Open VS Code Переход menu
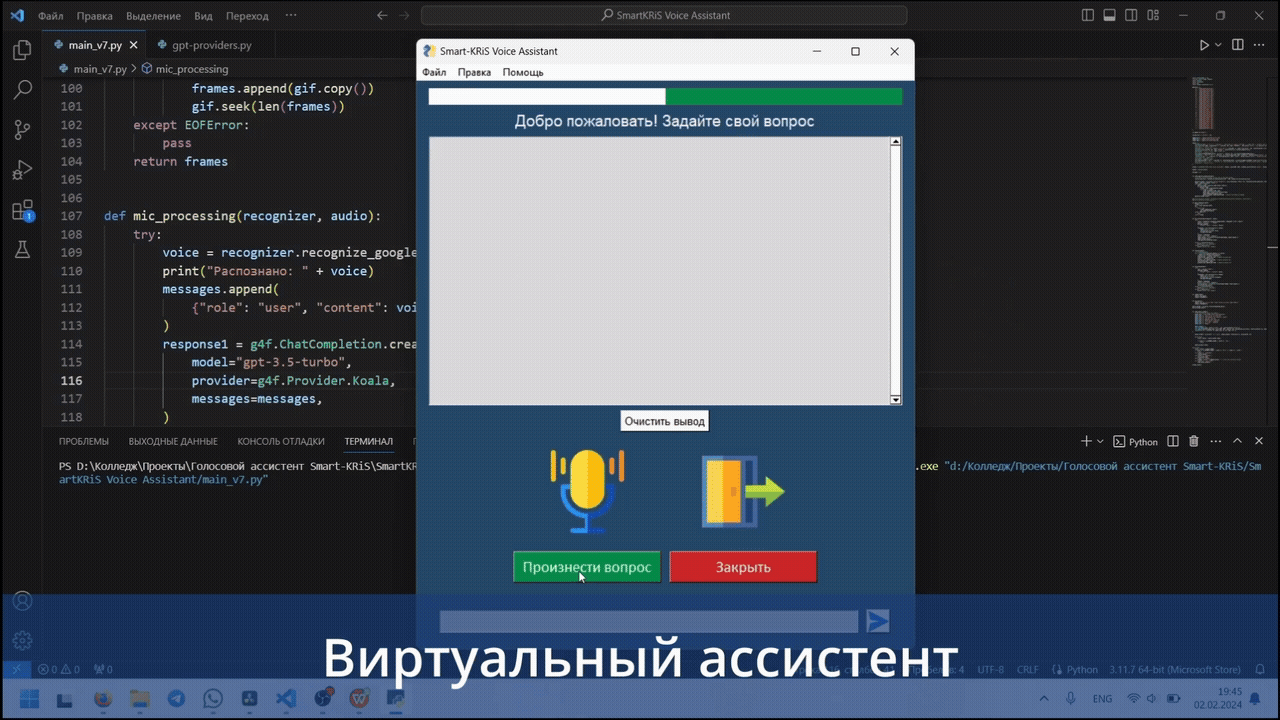This screenshot has width=1280, height=720. point(247,15)
